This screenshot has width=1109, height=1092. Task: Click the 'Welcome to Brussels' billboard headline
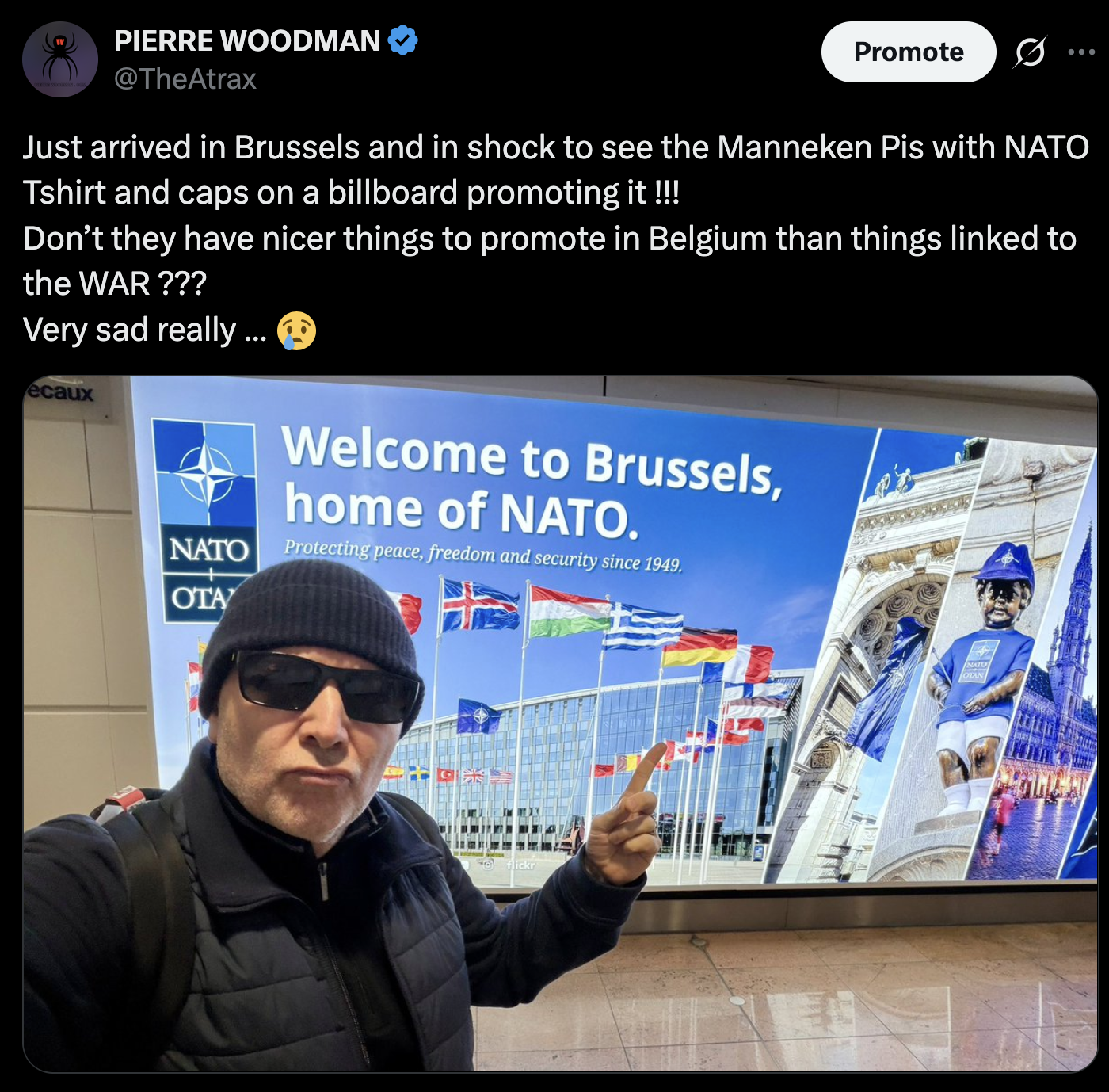(x=532, y=484)
